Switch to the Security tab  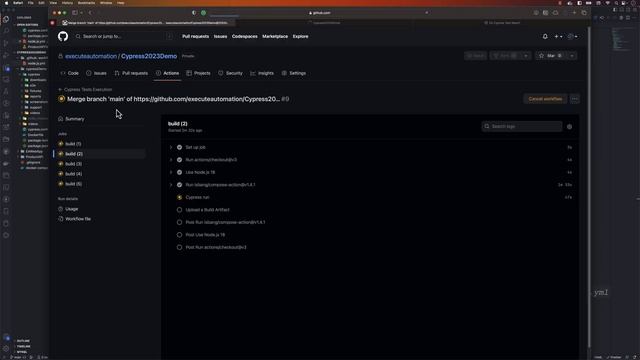point(230,73)
